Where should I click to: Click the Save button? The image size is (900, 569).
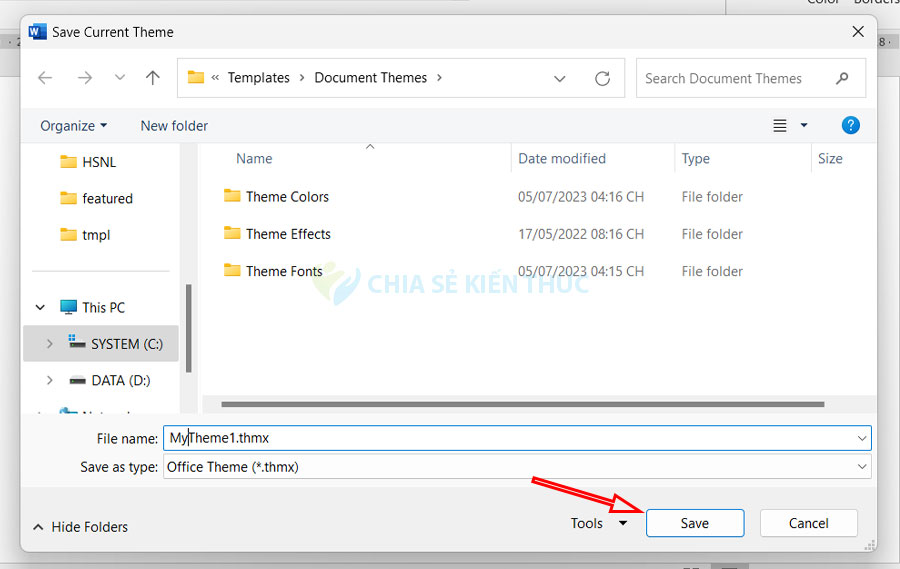(x=694, y=523)
